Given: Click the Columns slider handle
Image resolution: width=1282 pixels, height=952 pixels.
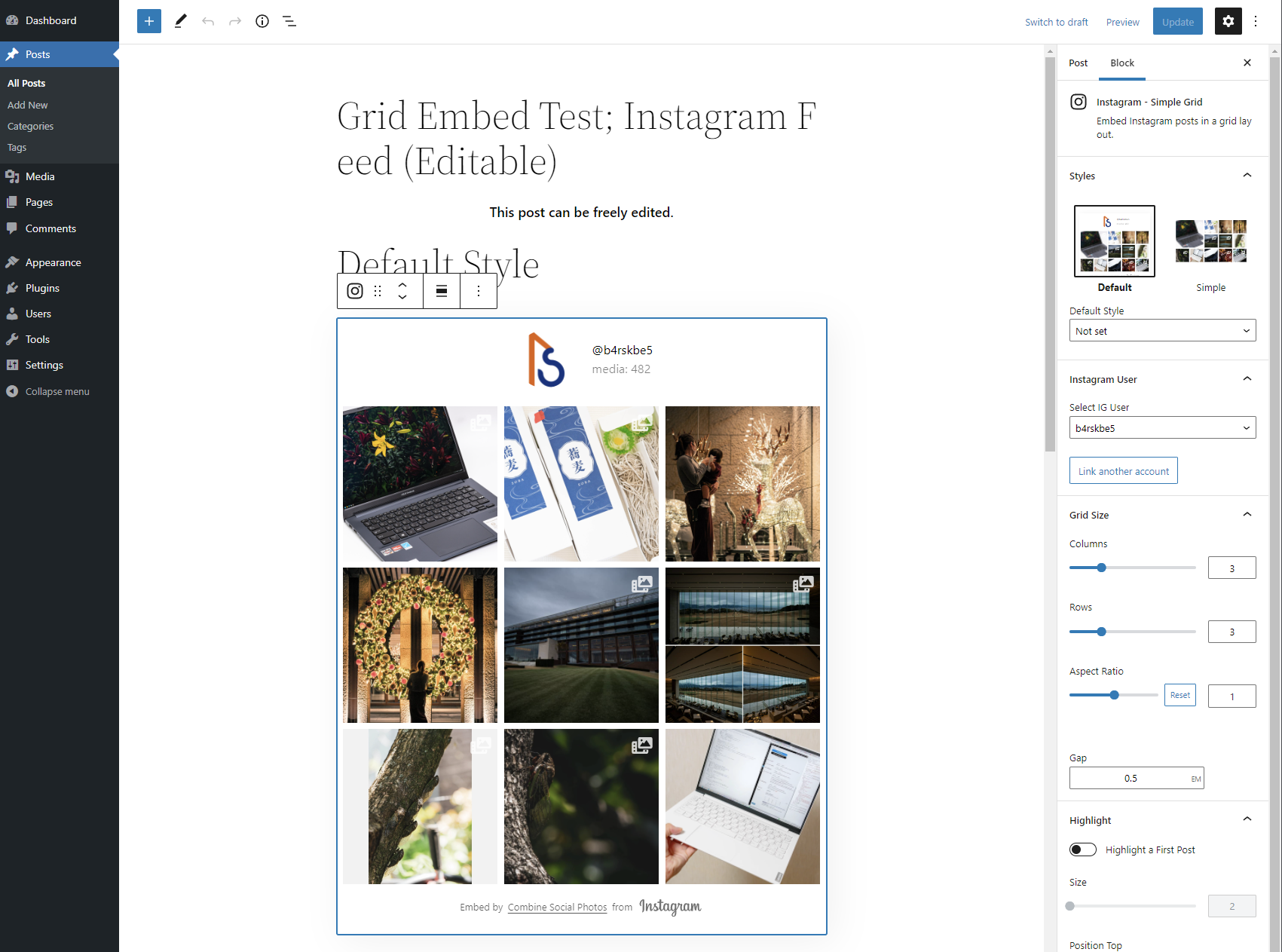Looking at the screenshot, I should [1102, 568].
